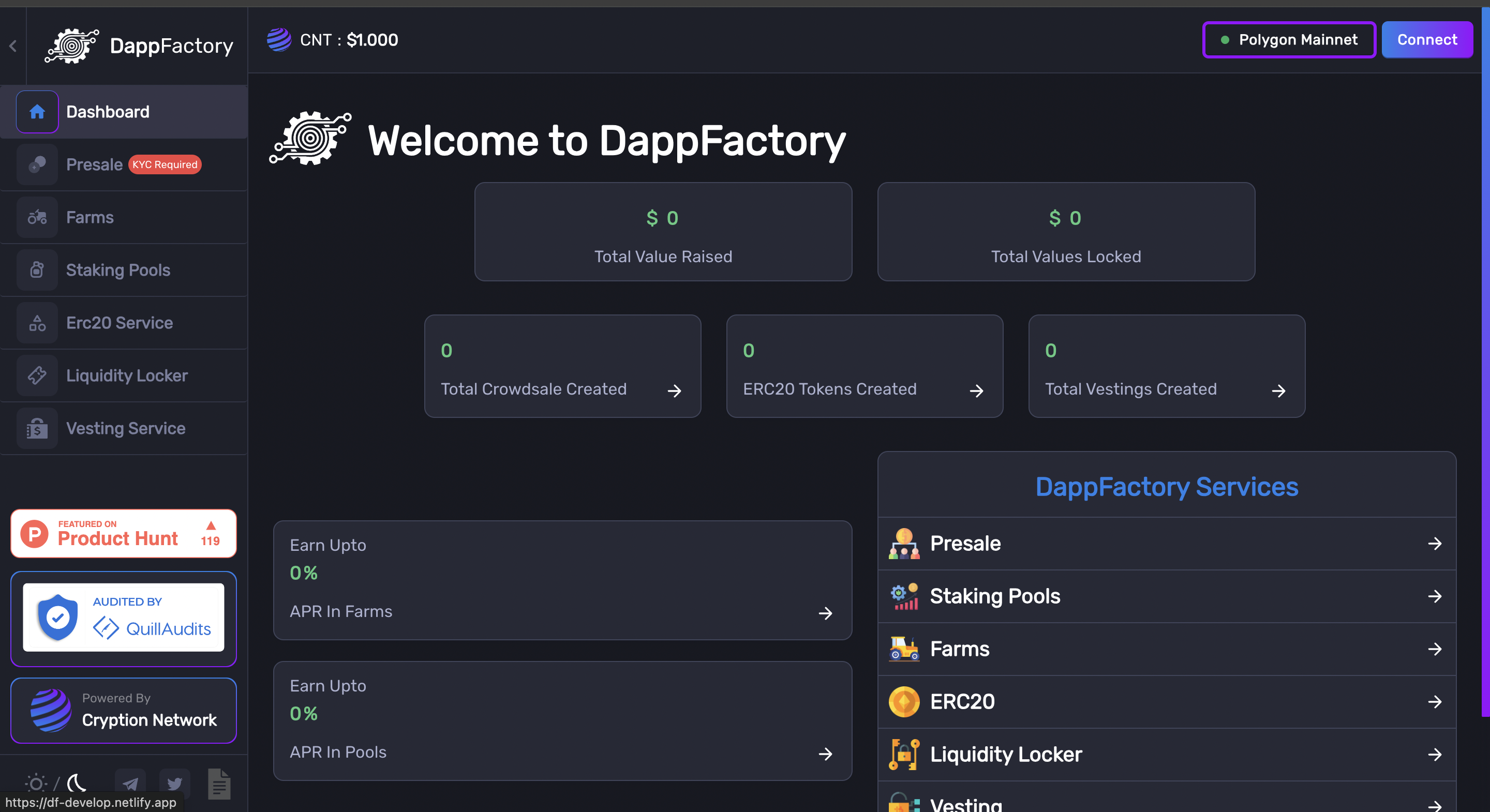
Task: Open Total Crowdsale Created arrow
Action: coord(675,391)
